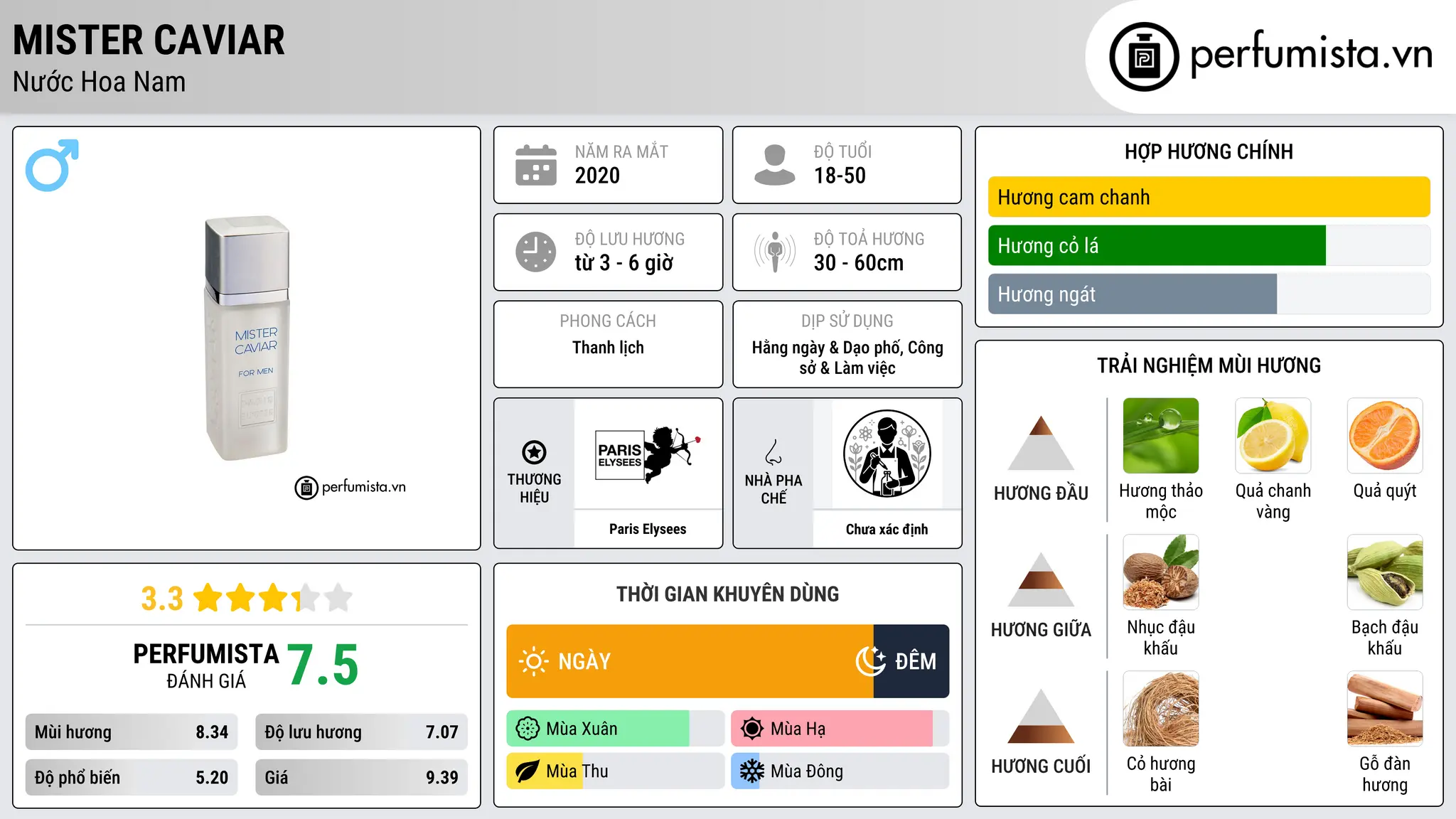1456x819 pixels.
Task: Click the star badge icon above Thương hiệu
Action: (x=534, y=452)
